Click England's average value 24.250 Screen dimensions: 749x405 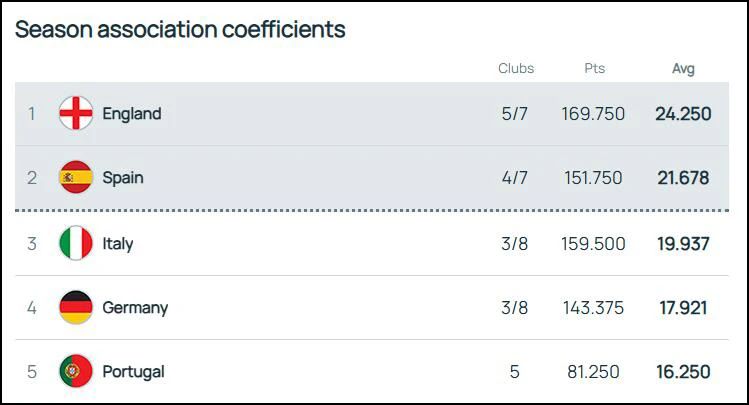[683, 114]
